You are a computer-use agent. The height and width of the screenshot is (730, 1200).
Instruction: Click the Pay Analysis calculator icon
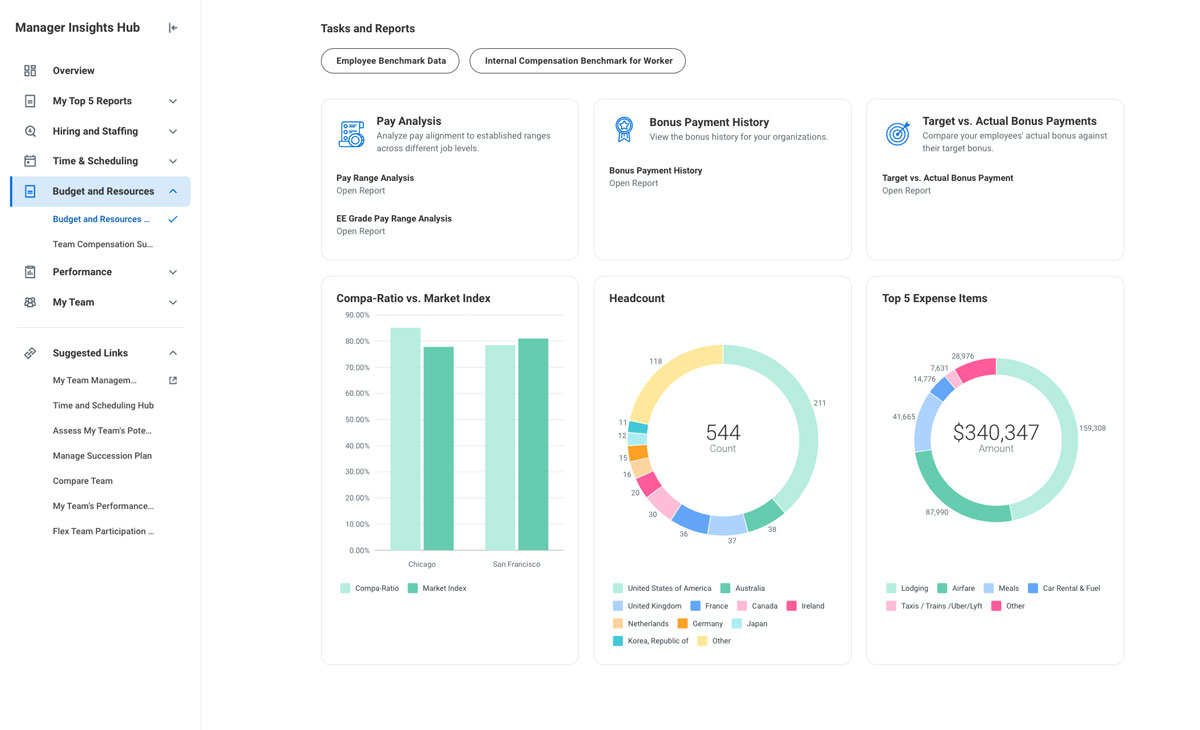click(351, 131)
